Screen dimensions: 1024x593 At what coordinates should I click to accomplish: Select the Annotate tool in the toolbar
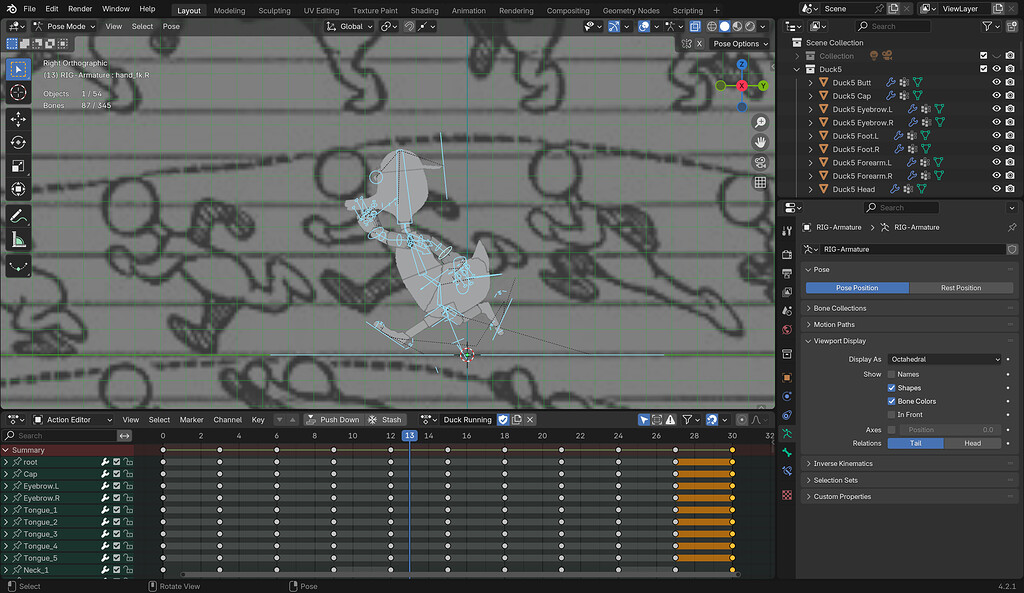click(x=18, y=214)
